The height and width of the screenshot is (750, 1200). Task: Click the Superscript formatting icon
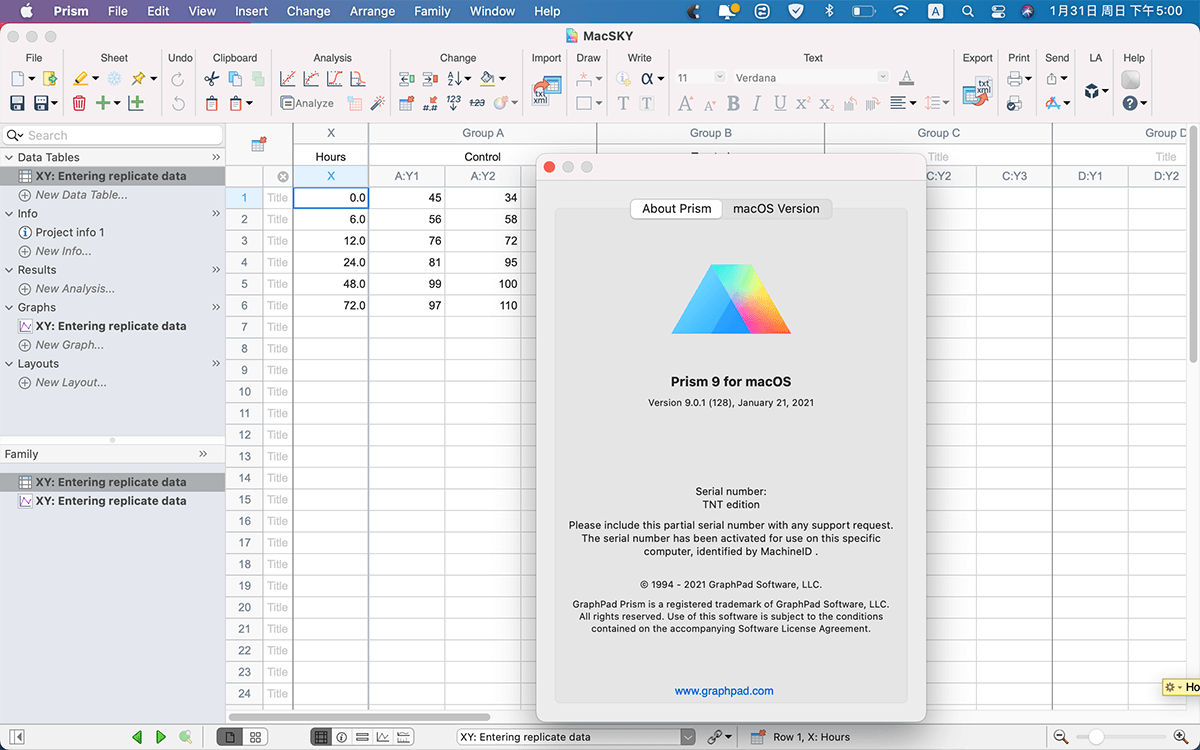tap(802, 103)
